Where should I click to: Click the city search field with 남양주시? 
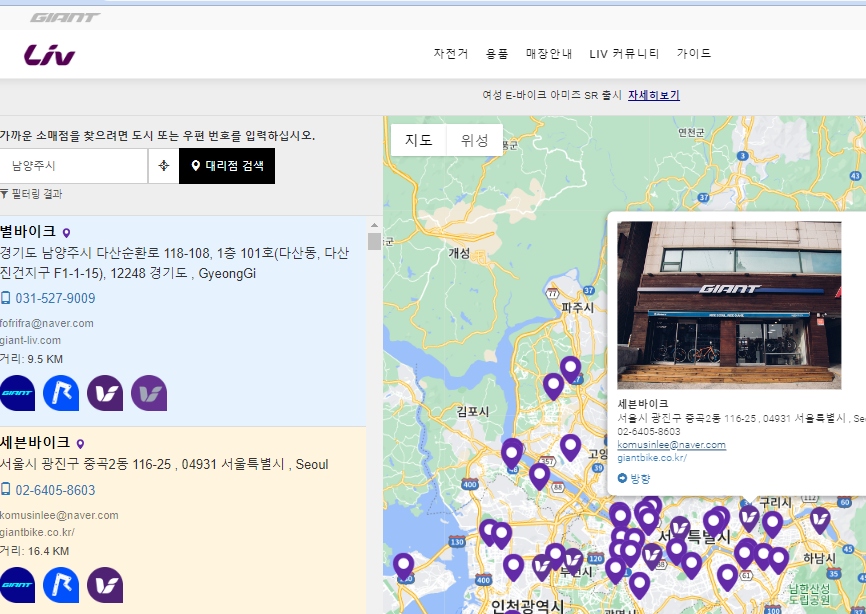click(73, 166)
